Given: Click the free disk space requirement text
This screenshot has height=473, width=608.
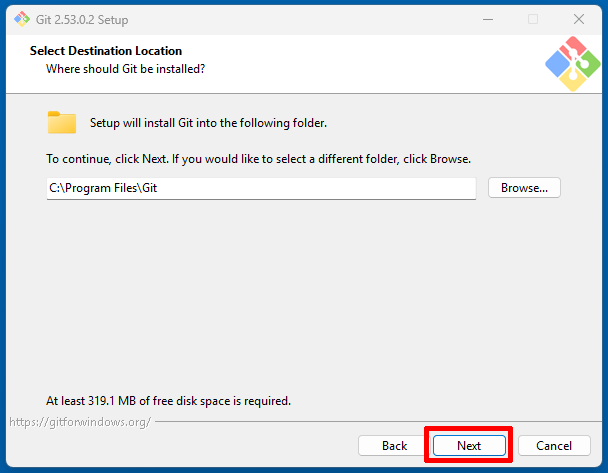Looking at the screenshot, I should [168, 401].
